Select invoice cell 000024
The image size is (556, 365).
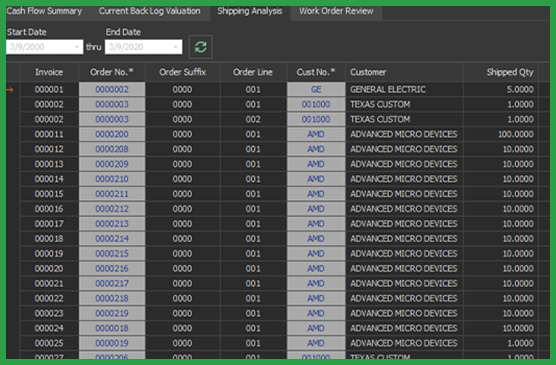click(49, 328)
